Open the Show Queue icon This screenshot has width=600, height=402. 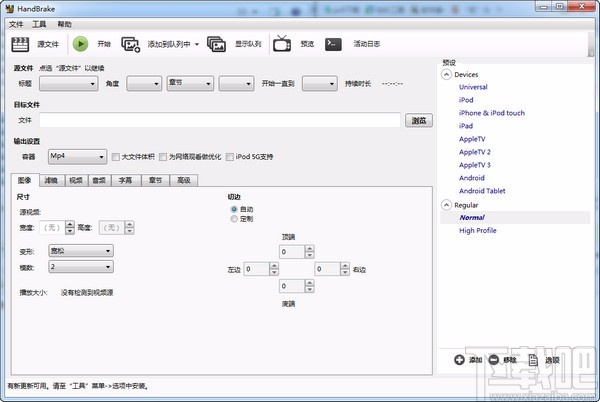[x=216, y=44]
